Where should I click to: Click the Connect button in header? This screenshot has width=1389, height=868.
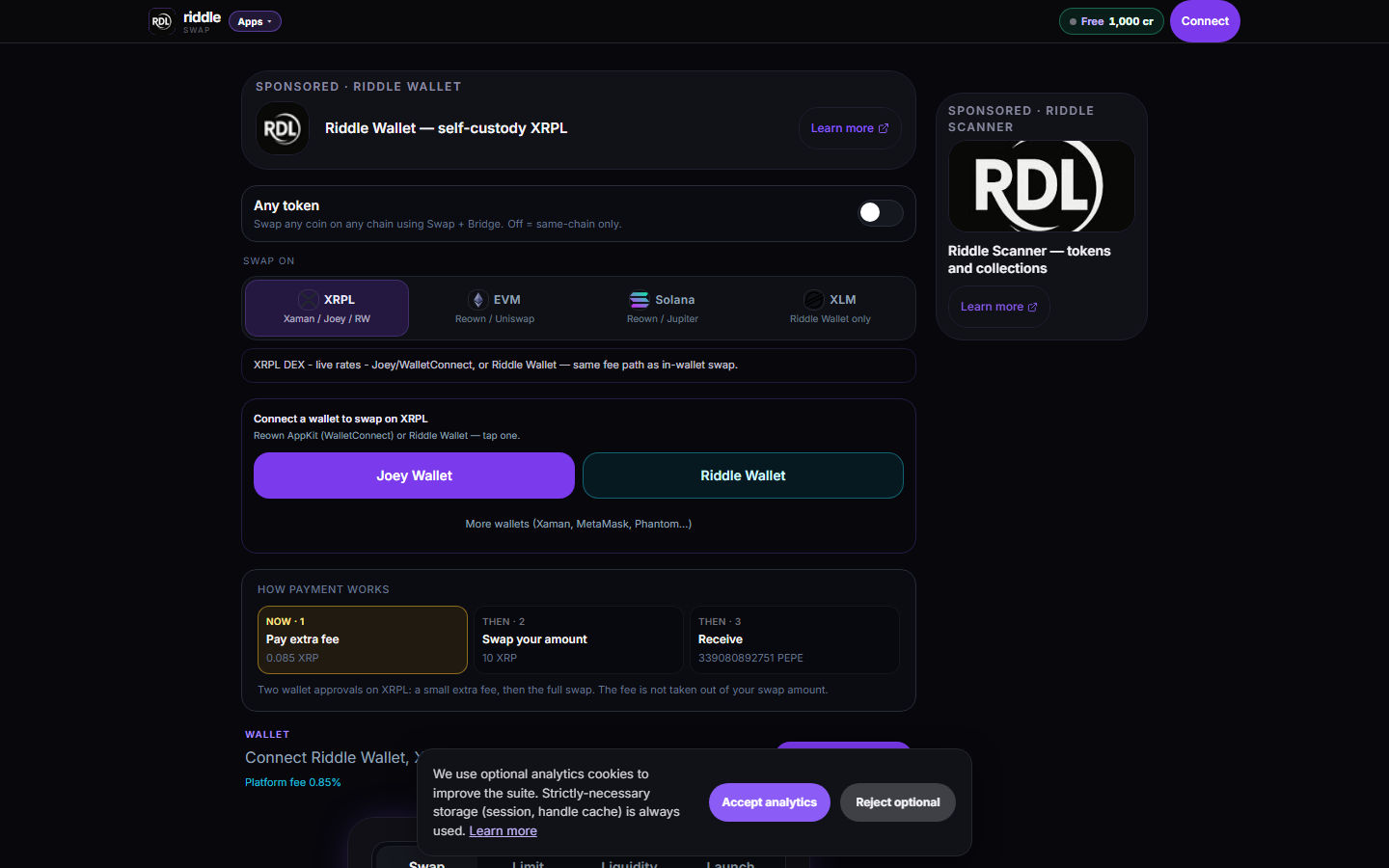pos(1205,21)
